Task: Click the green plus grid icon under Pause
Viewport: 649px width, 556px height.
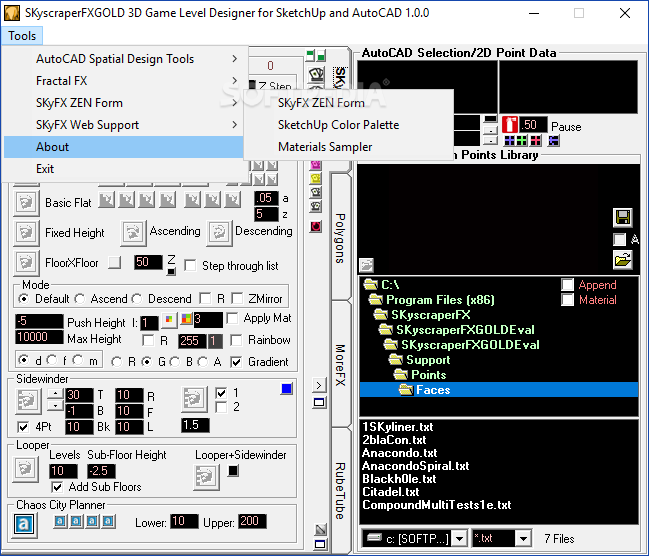Action: pyautogui.click(x=522, y=141)
